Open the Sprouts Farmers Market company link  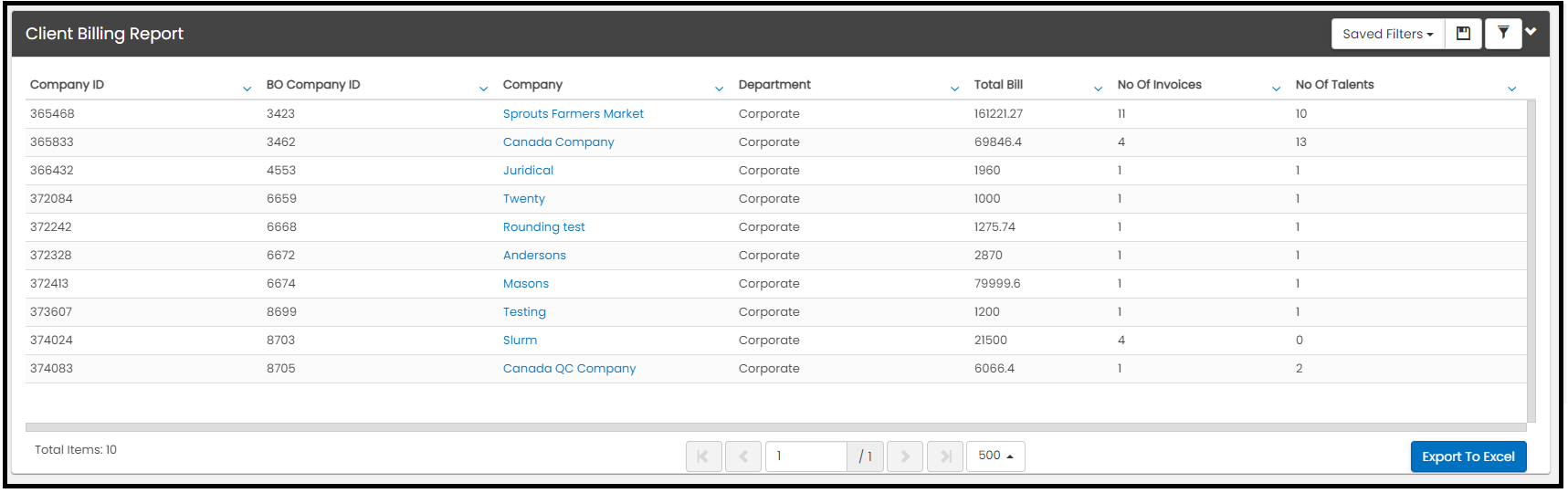pos(574,114)
